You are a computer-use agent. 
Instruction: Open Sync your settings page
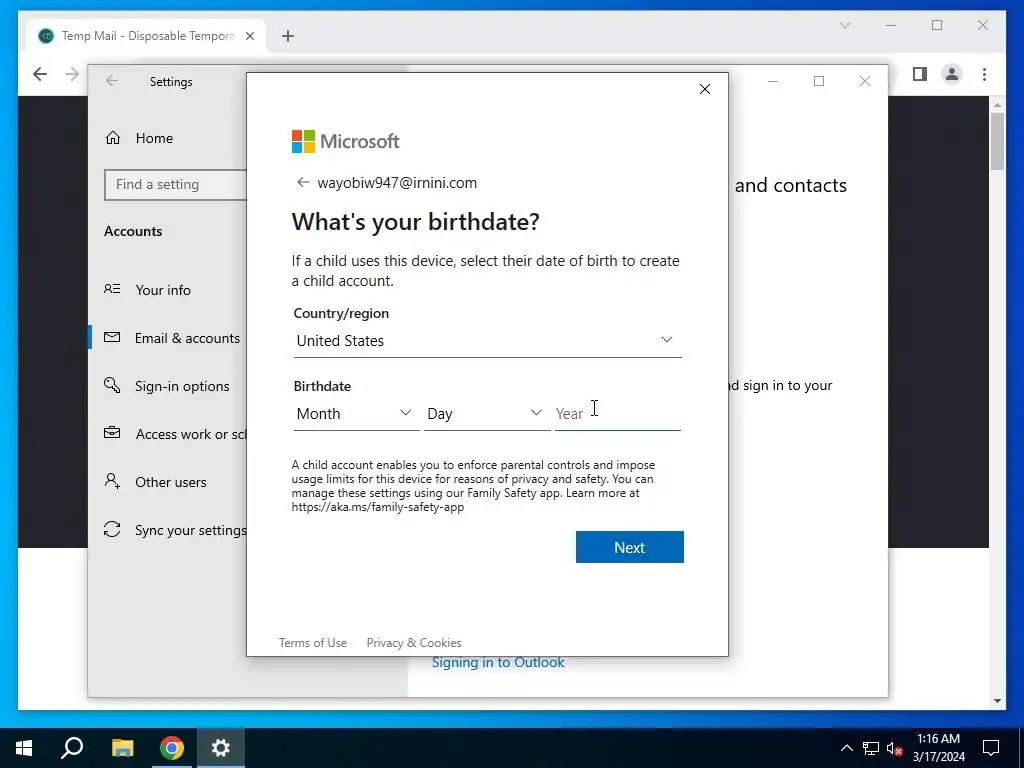[x=191, y=530]
